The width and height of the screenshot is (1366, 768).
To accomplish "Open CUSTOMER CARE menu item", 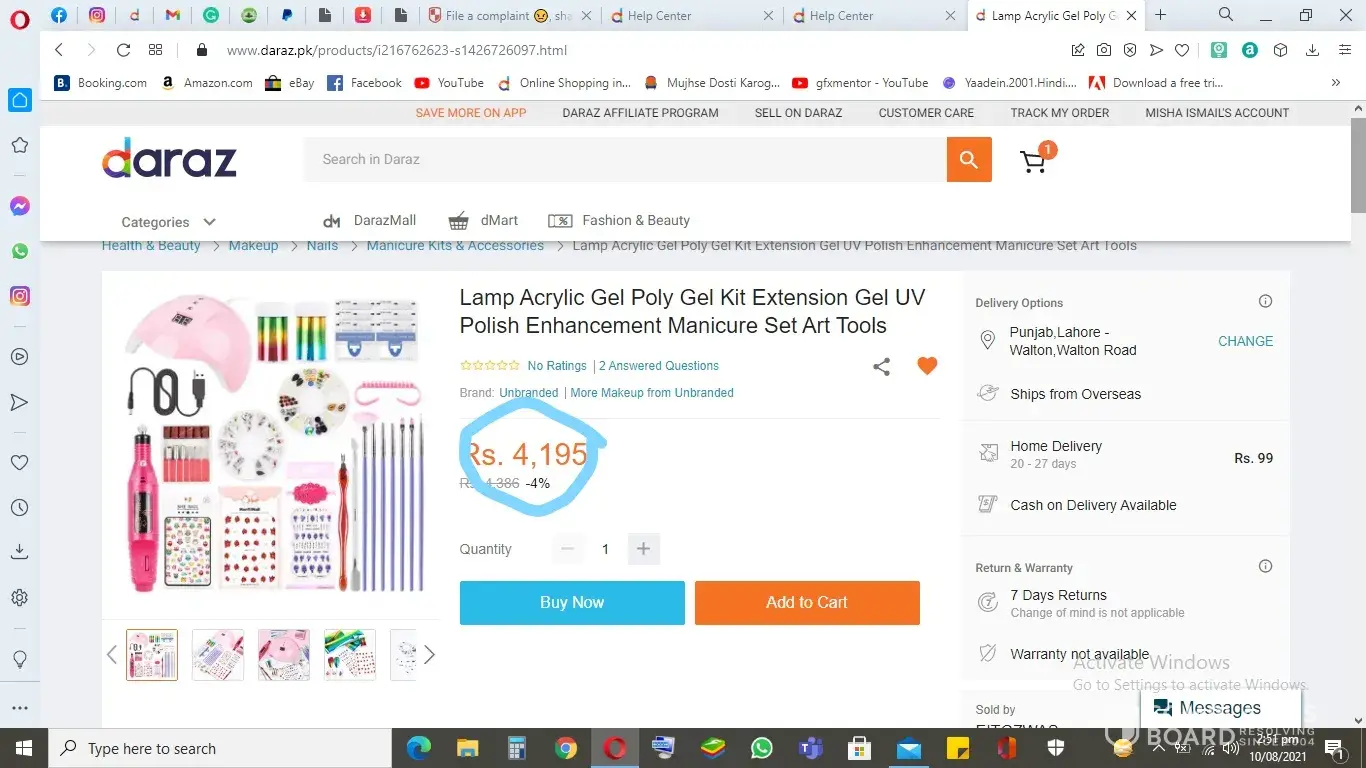I will tap(926, 113).
